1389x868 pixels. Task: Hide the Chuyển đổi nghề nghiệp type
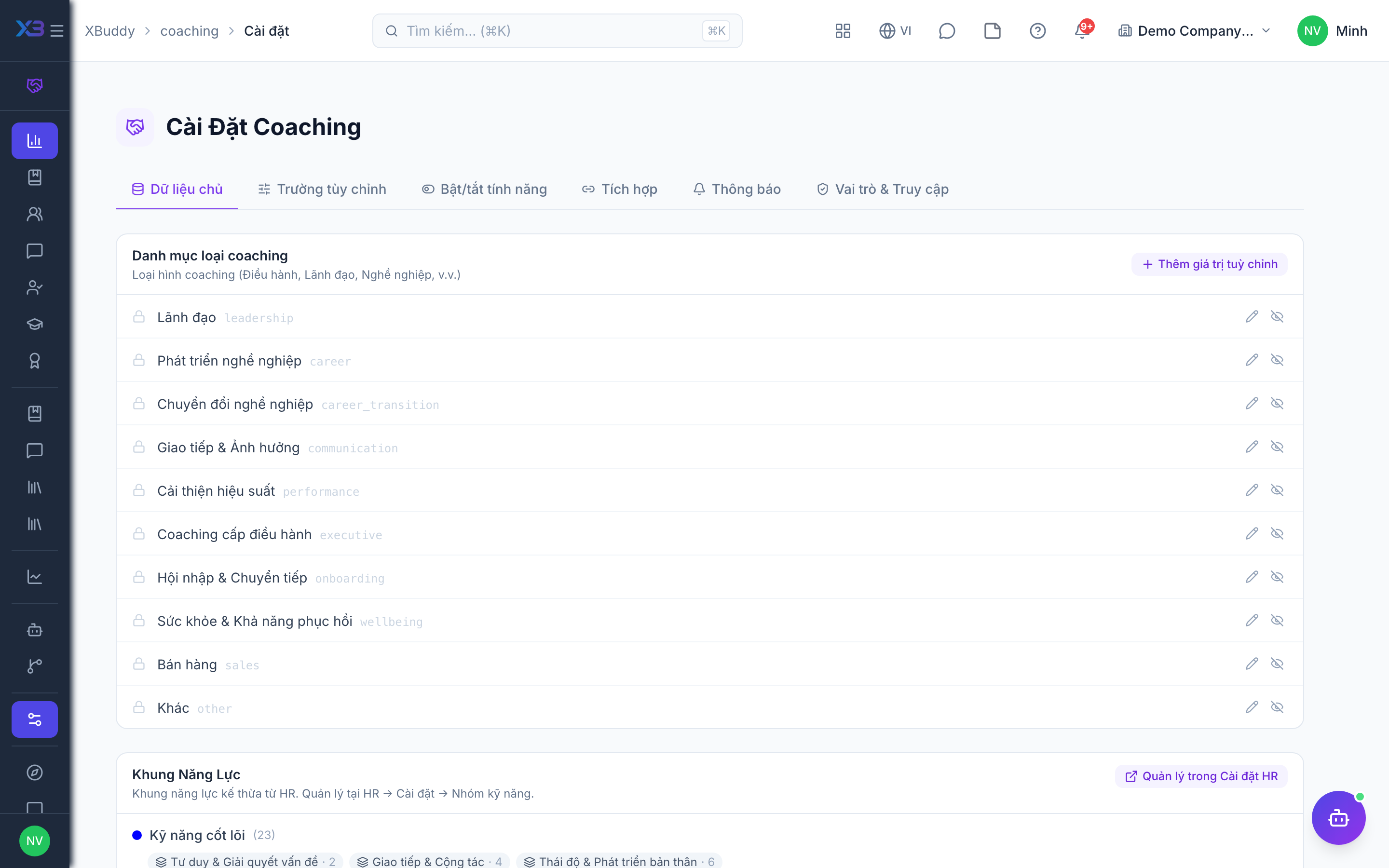[1277, 404]
